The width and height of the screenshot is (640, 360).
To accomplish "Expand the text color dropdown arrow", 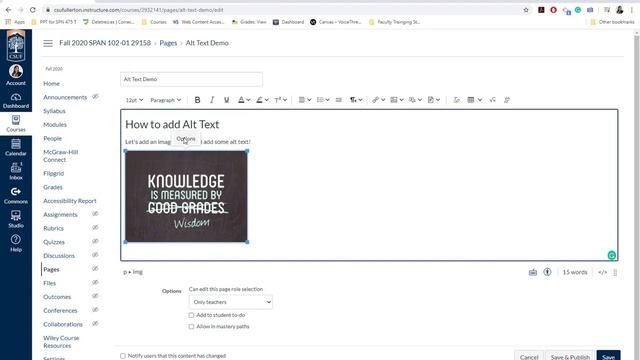I will coord(248,100).
